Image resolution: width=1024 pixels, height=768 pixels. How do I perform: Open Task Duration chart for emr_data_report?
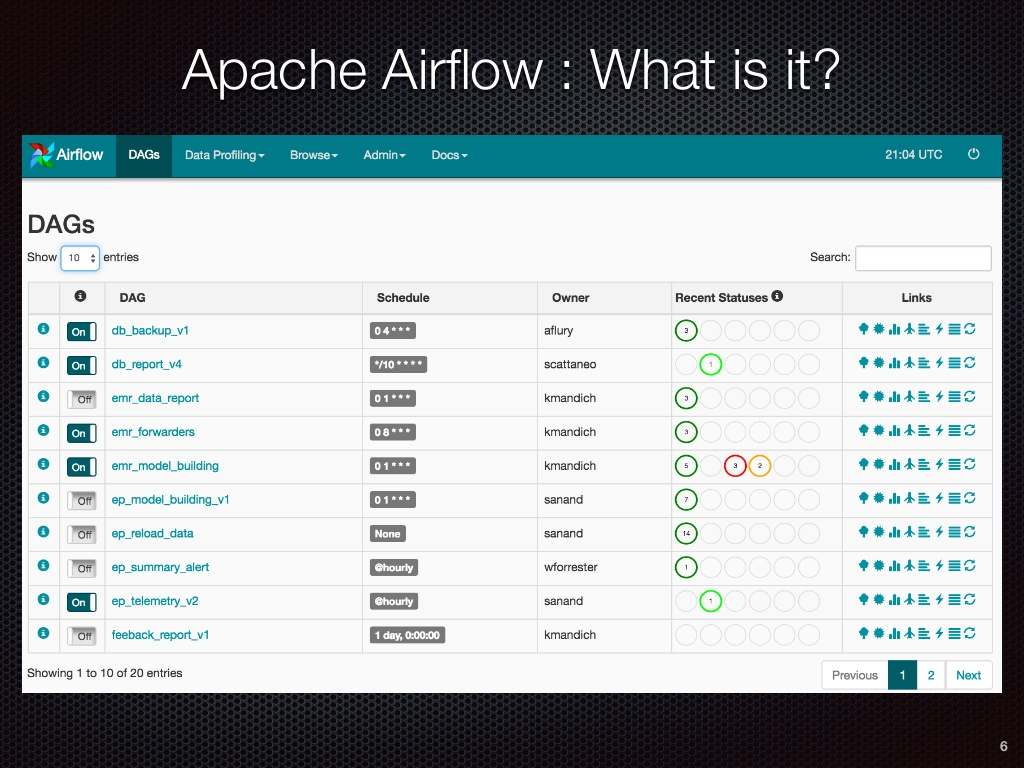tap(894, 396)
